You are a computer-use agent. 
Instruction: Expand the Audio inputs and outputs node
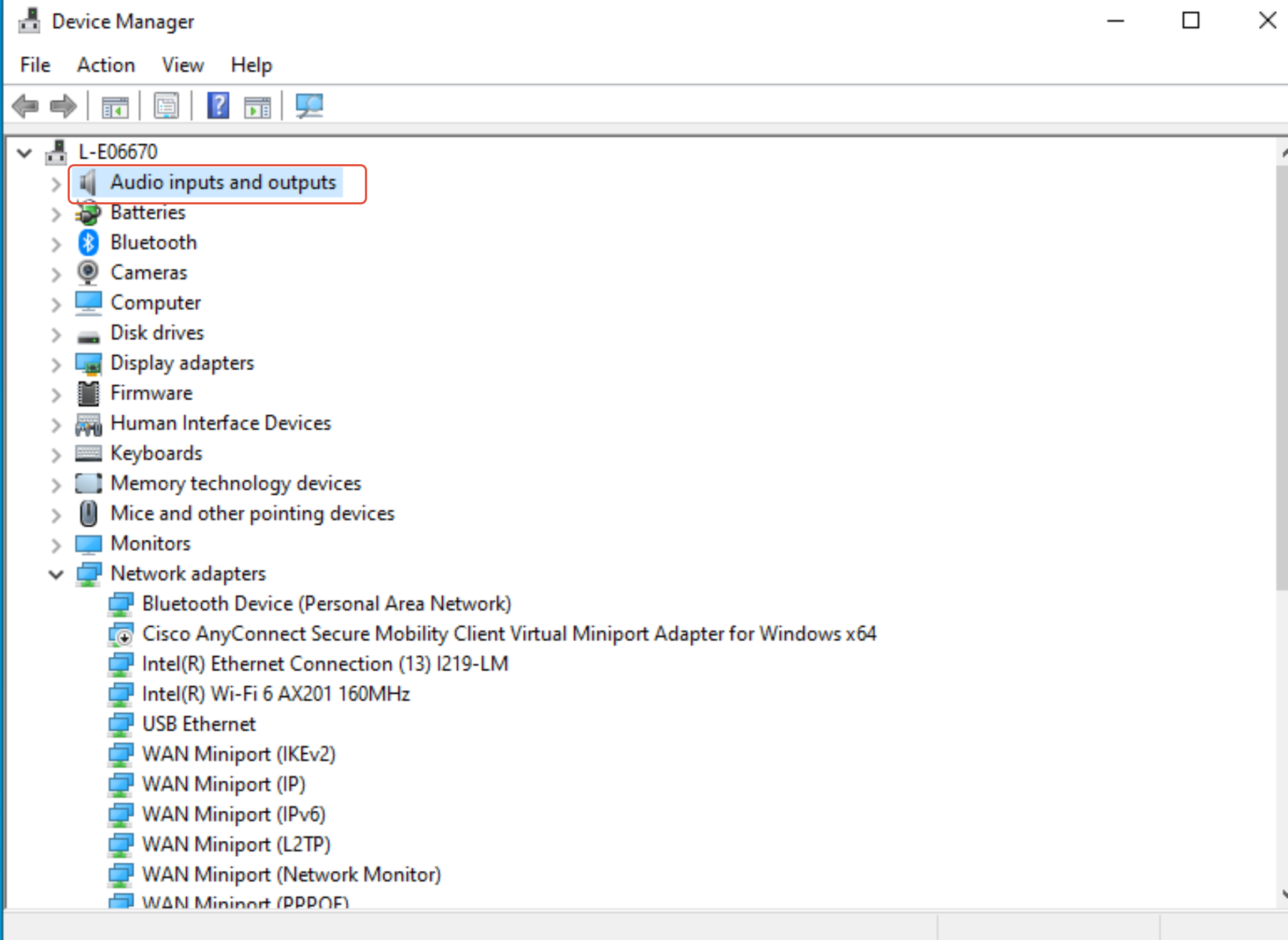coord(56,184)
